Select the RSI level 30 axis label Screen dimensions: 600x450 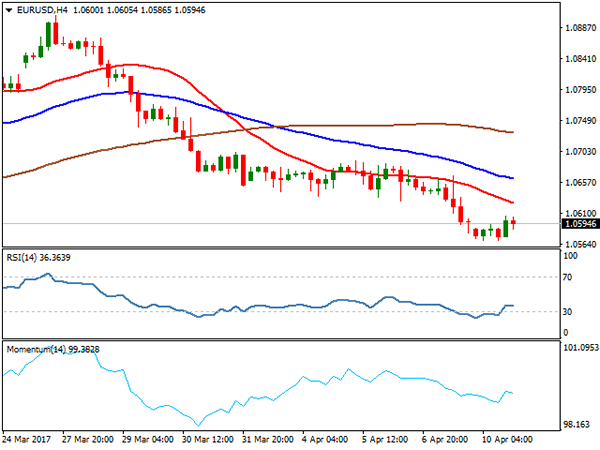pos(567,312)
